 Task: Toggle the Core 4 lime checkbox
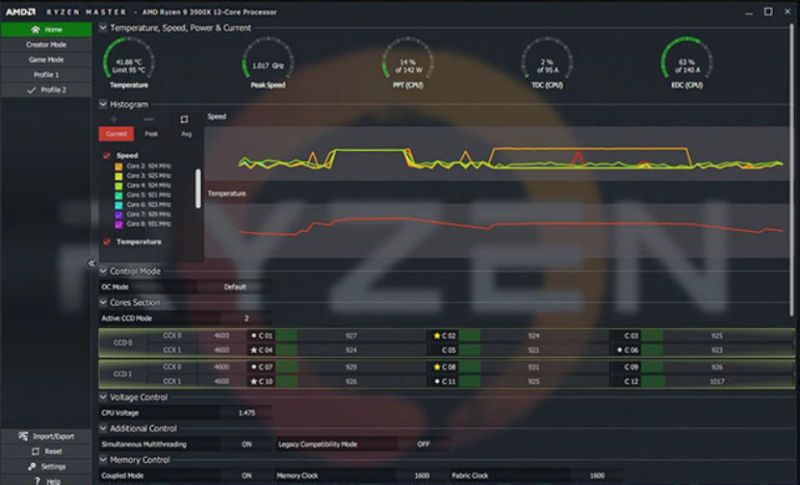coord(118,186)
